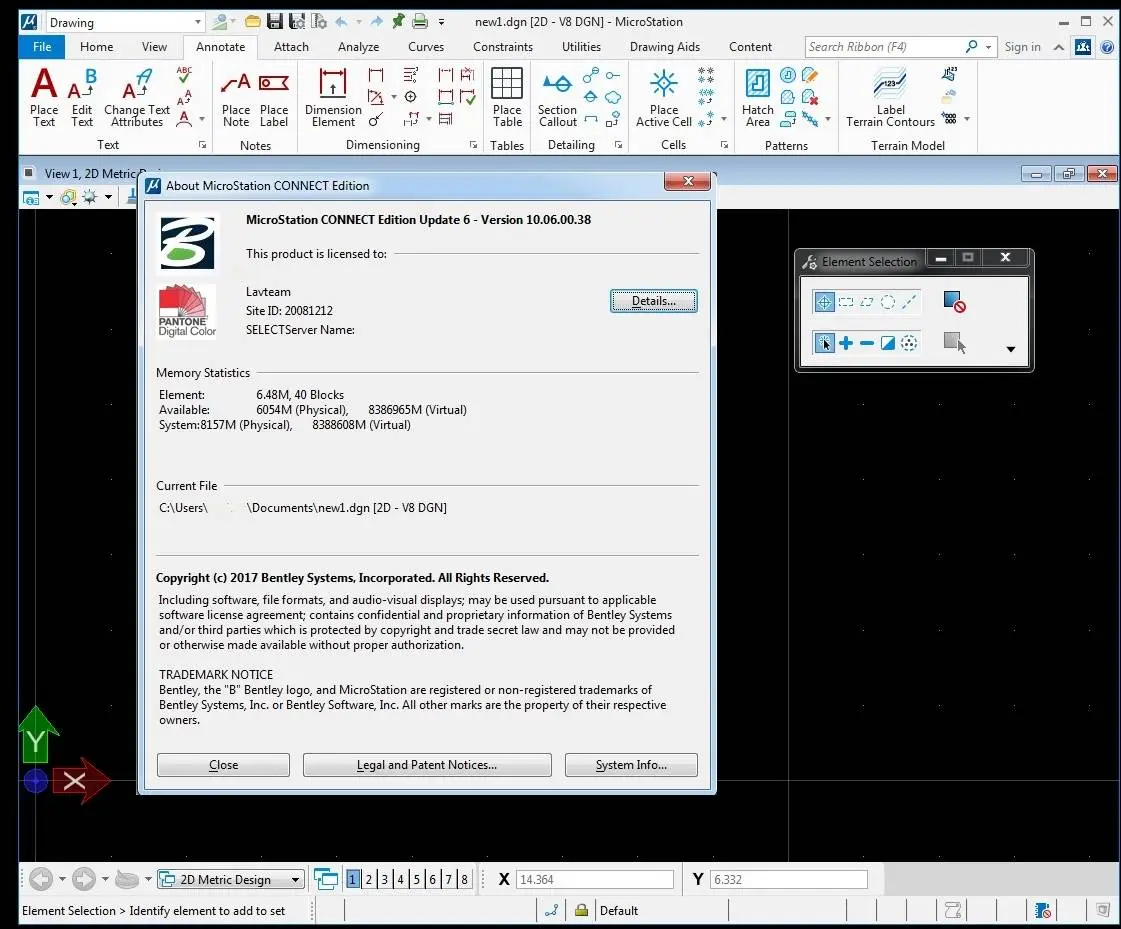Toggle view 6 in the view group
The image size is (1121, 929).
433,879
